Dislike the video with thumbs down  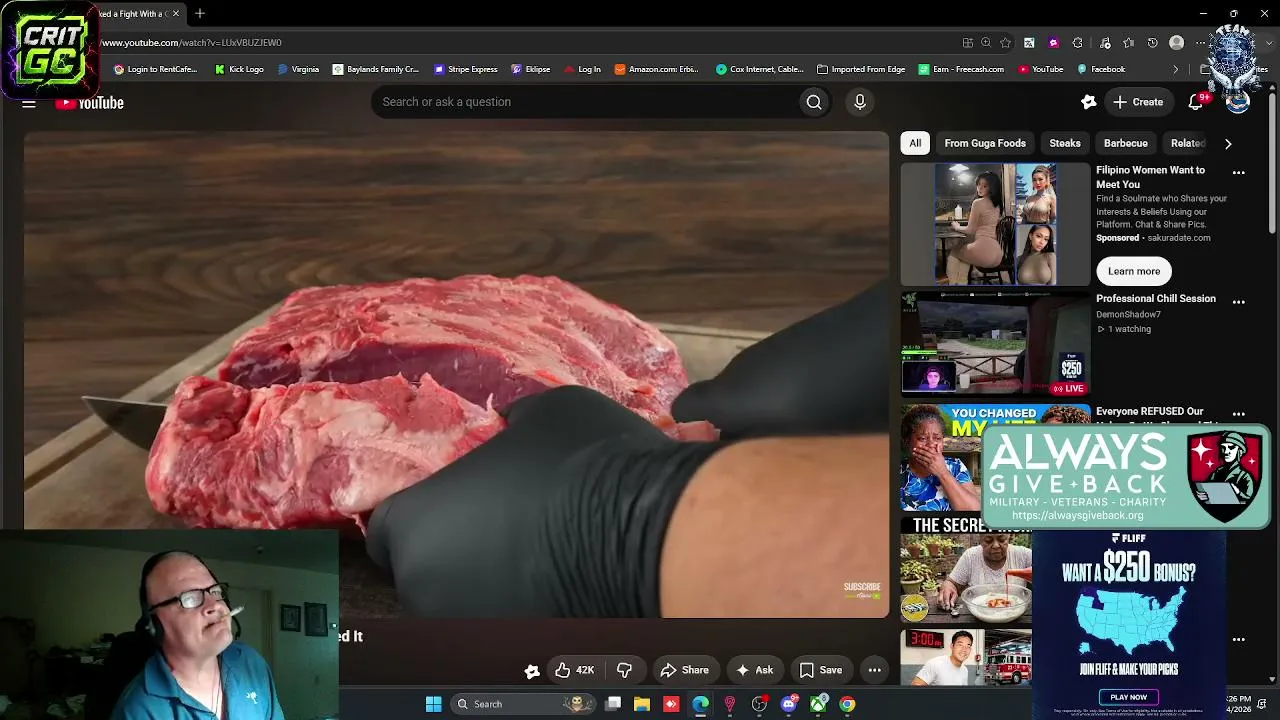coord(624,670)
